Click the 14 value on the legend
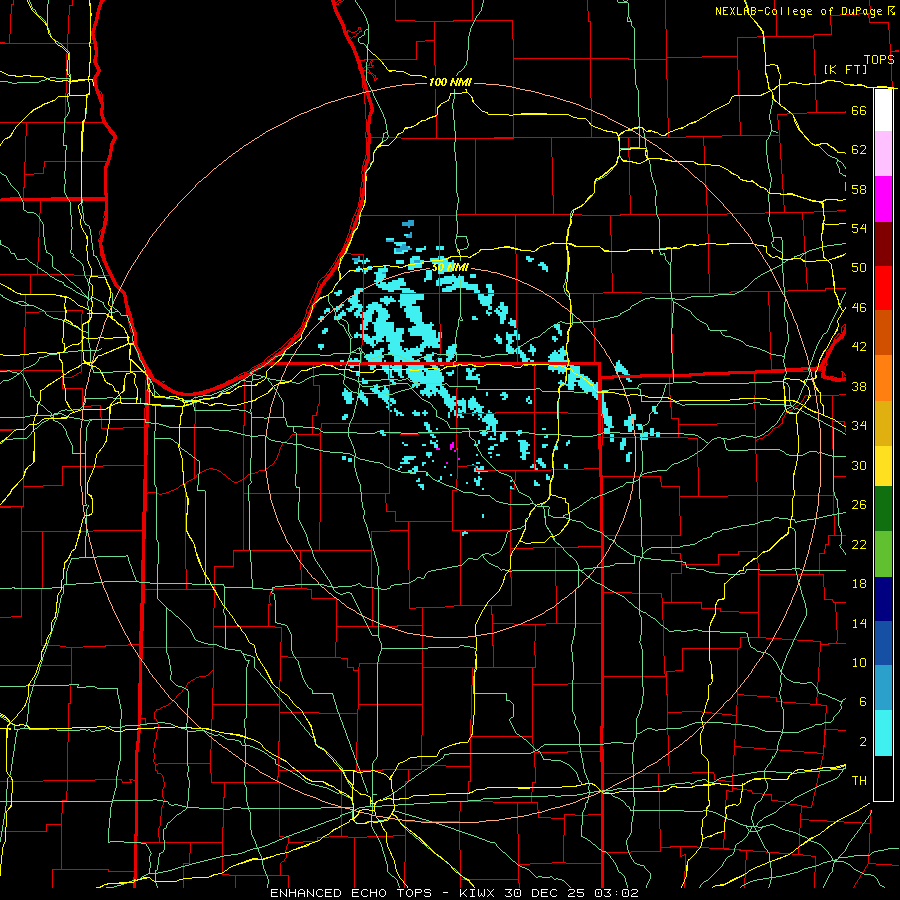This screenshot has height=900, width=900. pos(859,623)
